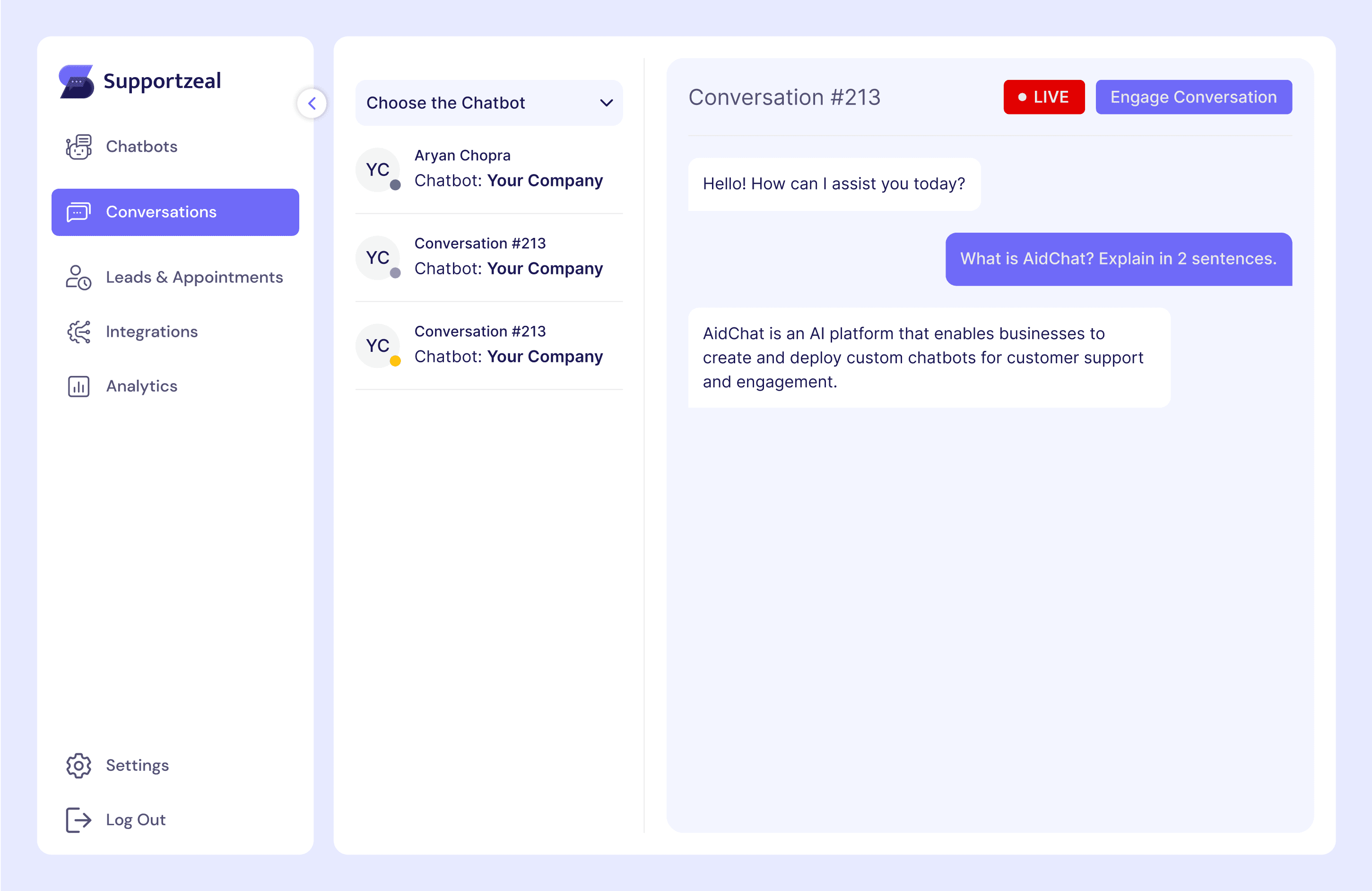The image size is (1372, 891).
Task: Open the Analytics page label
Action: (x=141, y=386)
